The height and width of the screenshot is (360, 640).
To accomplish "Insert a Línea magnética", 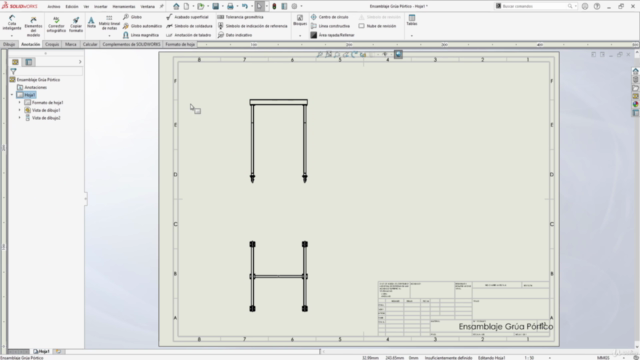I will [x=141, y=35].
